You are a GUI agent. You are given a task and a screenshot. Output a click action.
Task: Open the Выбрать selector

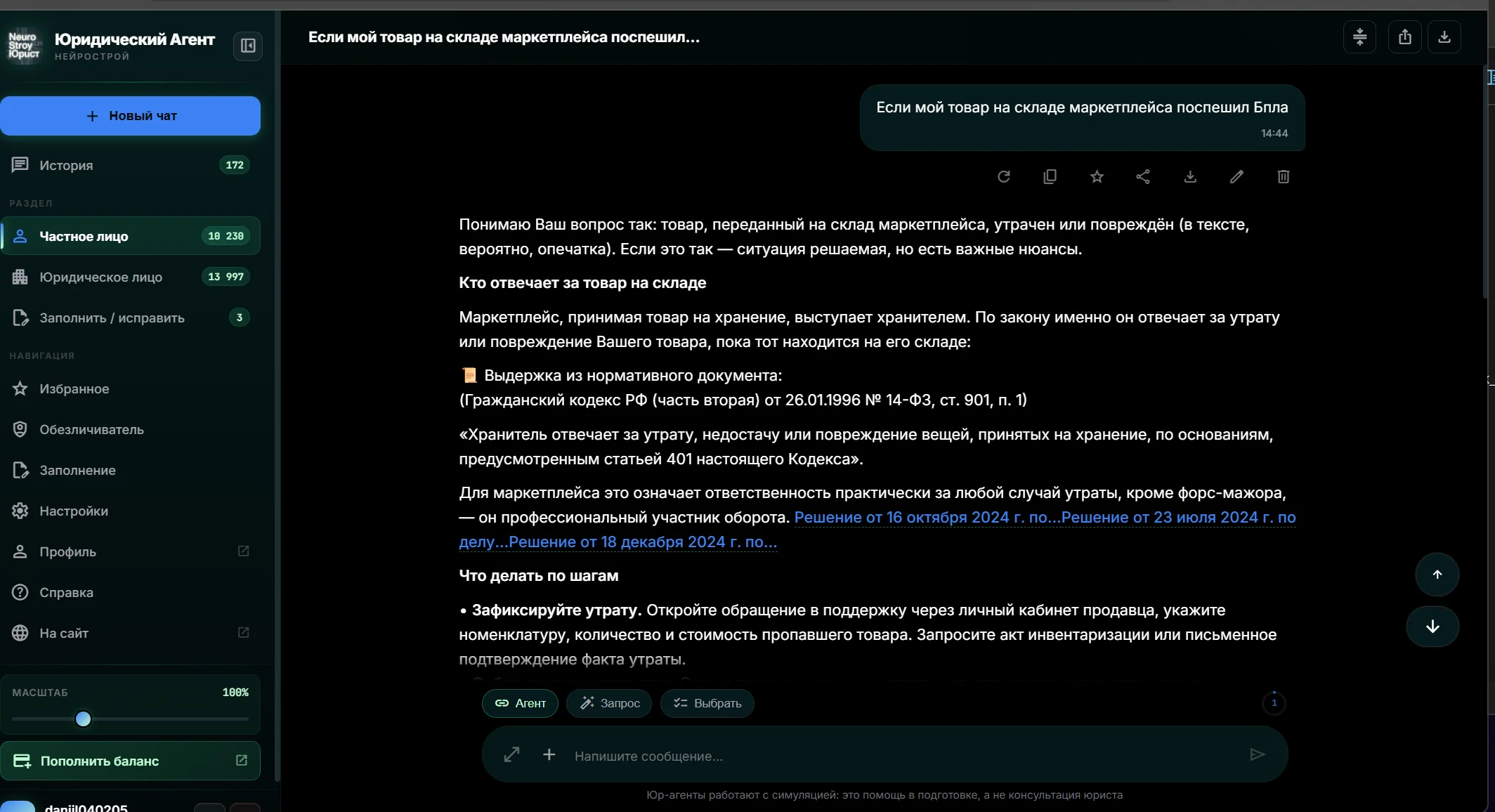point(707,703)
